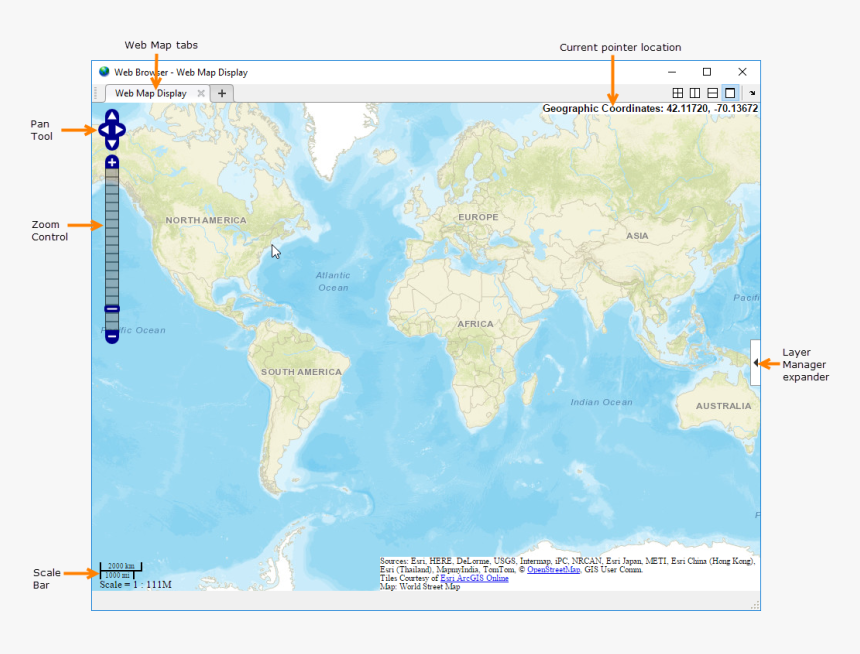Image resolution: width=860 pixels, height=654 pixels.
Task: Click the zoom slider handle
Action: [x=112, y=309]
